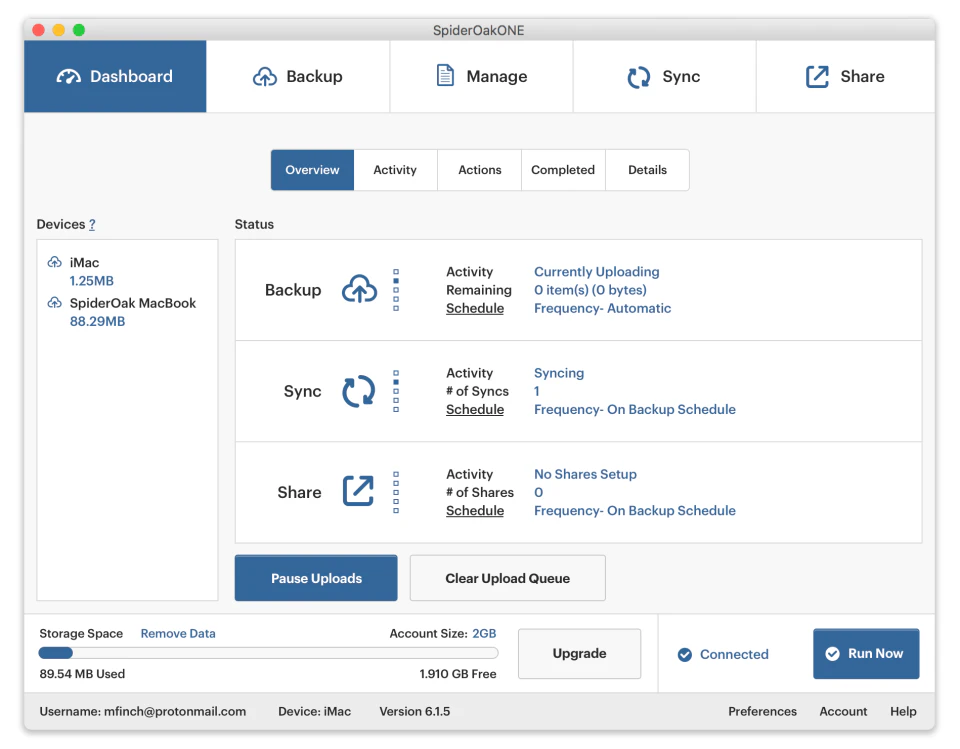
Task: Open the Share Schedule link
Action: tap(475, 511)
